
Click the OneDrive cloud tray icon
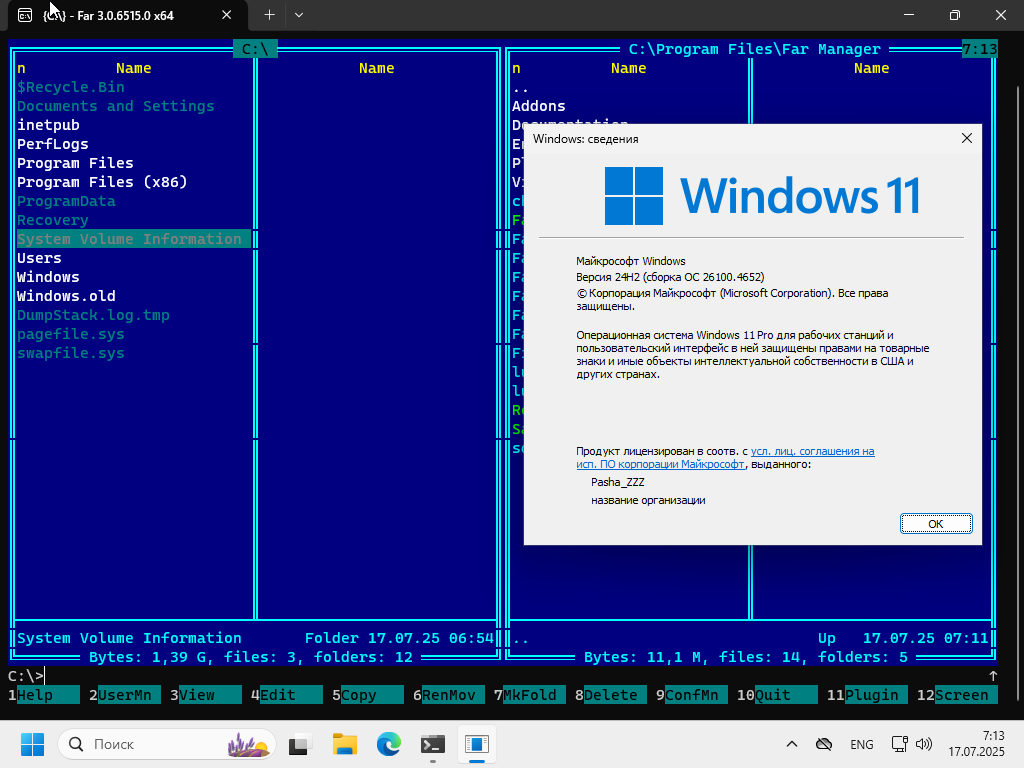(824, 745)
